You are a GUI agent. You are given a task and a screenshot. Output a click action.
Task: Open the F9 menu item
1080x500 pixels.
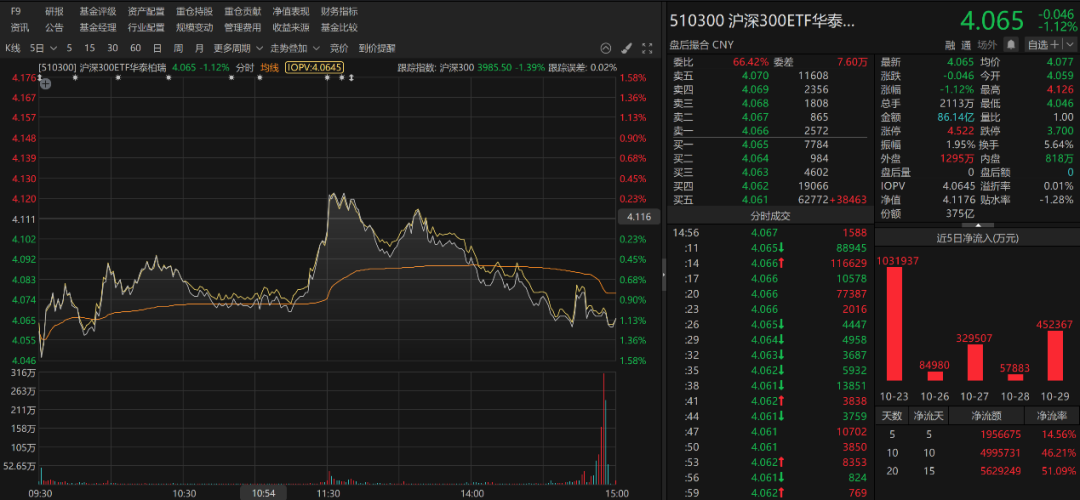(x=16, y=12)
